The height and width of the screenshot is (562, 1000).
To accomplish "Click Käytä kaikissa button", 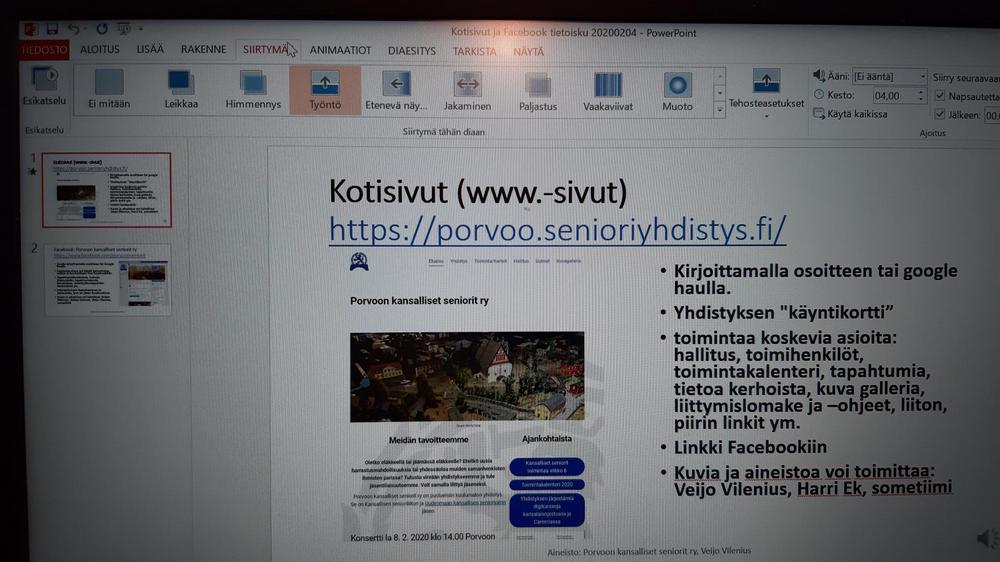I will click(x=849, y=114).
